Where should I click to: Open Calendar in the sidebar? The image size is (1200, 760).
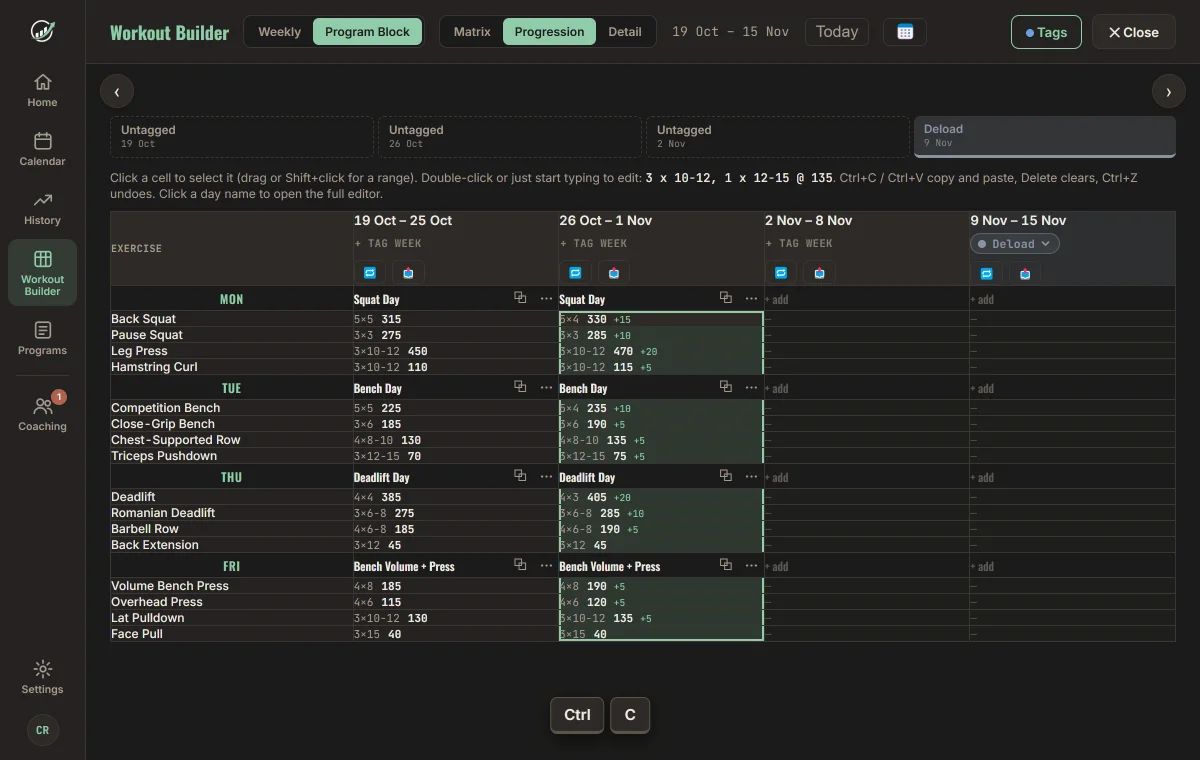click(42, 149)
